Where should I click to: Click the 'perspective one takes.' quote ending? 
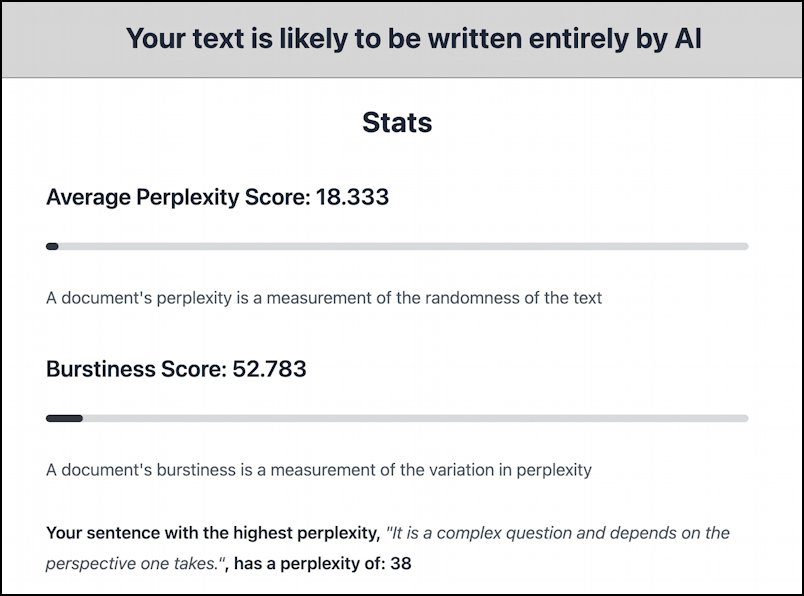click(x=134, y=564)
